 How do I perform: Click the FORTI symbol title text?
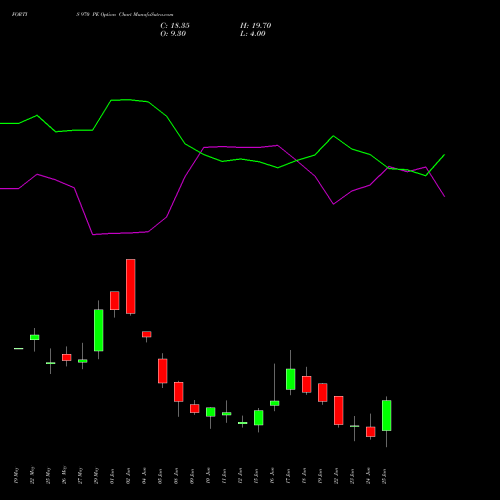pyautogui.click(x=19, y=15)
